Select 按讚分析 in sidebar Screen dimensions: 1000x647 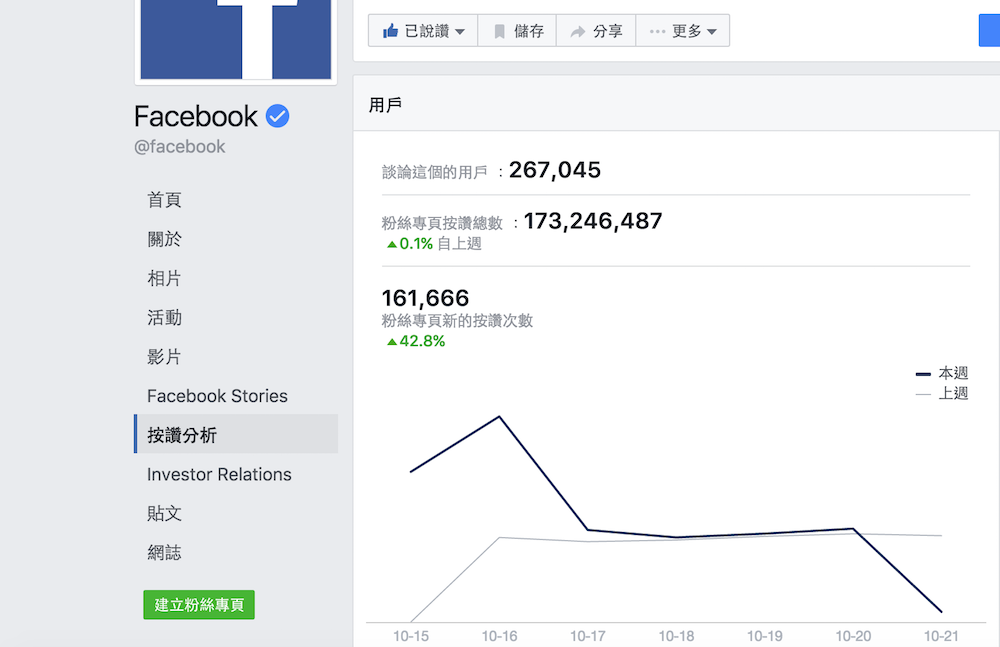(236, 435)
